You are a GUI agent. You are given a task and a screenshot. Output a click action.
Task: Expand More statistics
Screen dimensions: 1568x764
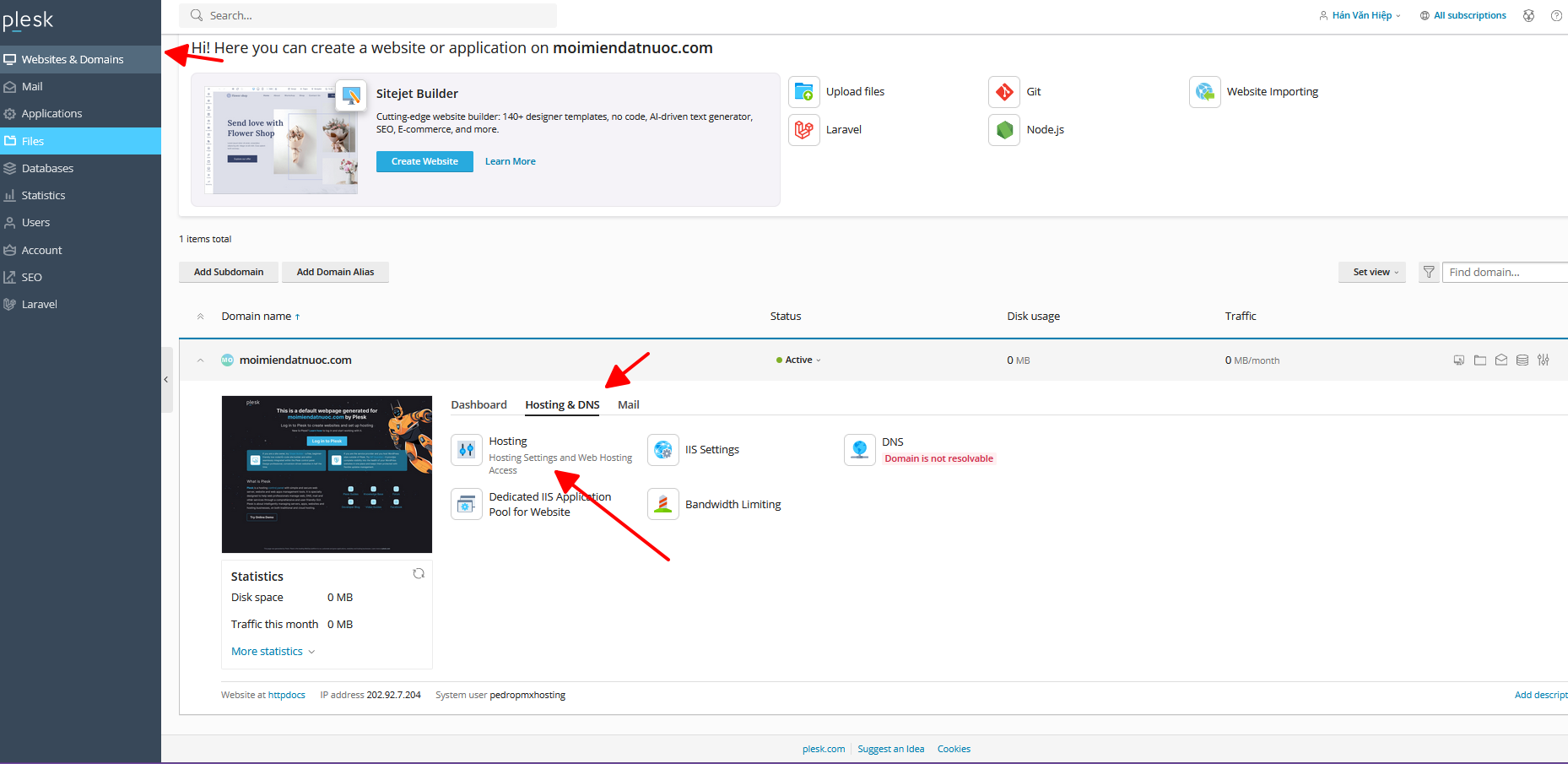pos(273,651)
